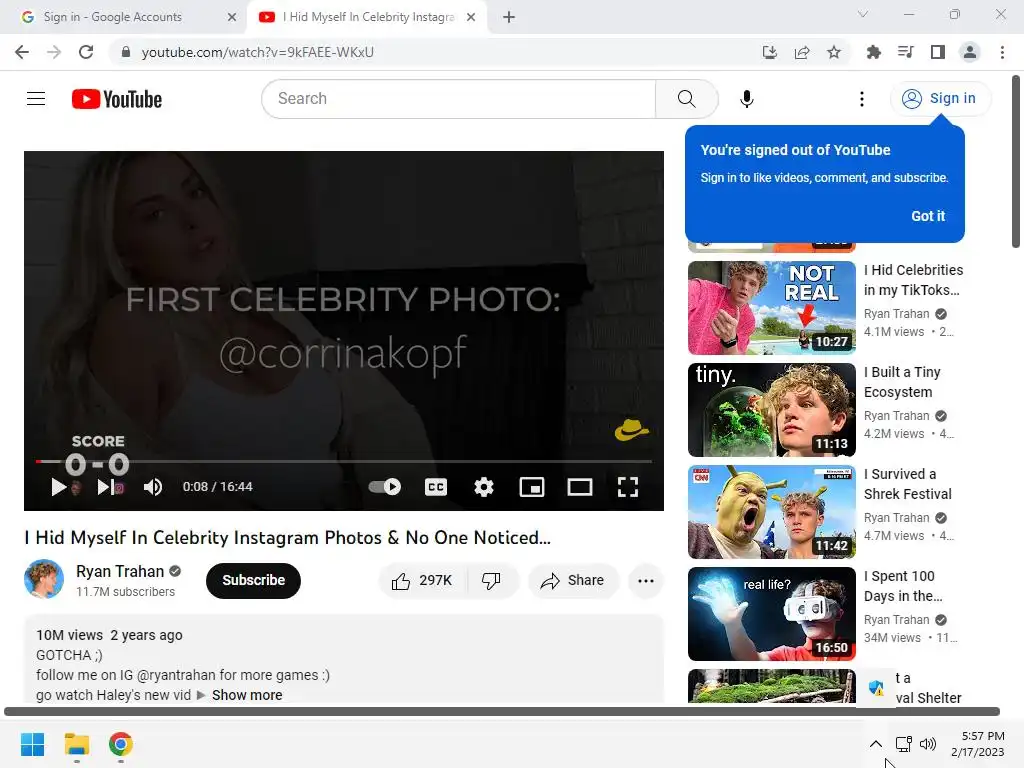
Task: Dismiss the signed-out popup with Got it
Action: tap(928, 216)
